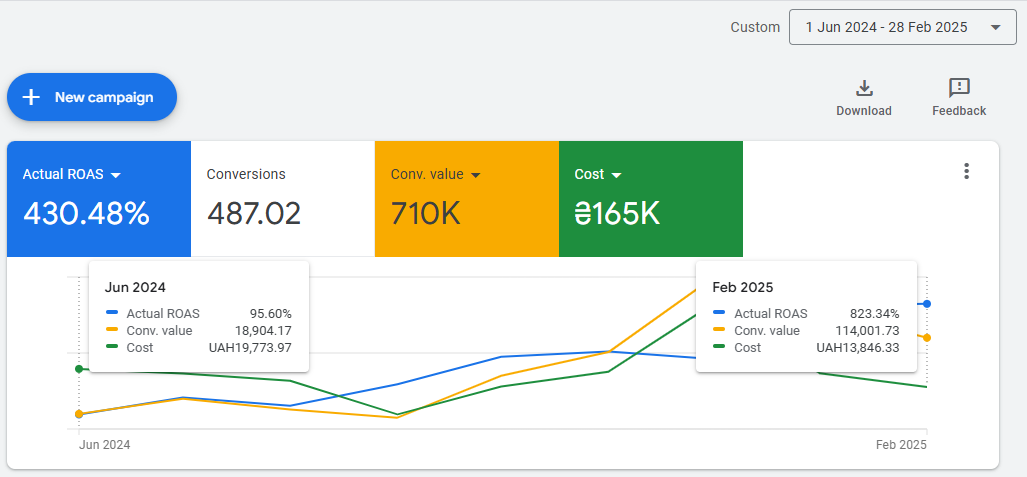Click the orange Conv. value swatch in Feb 2025 tooltip

[720, 330]
